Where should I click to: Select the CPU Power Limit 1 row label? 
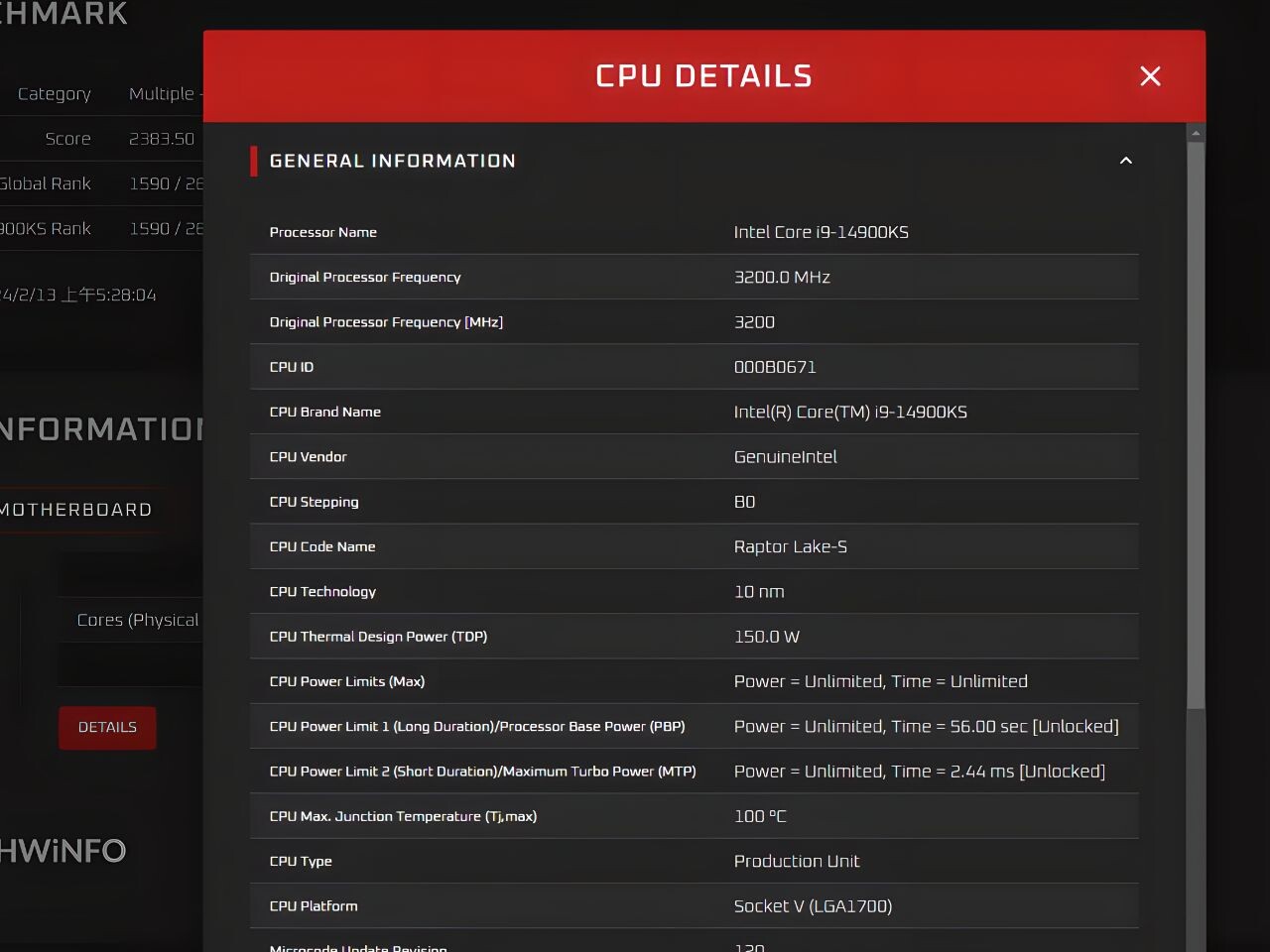tap(476, 727)
